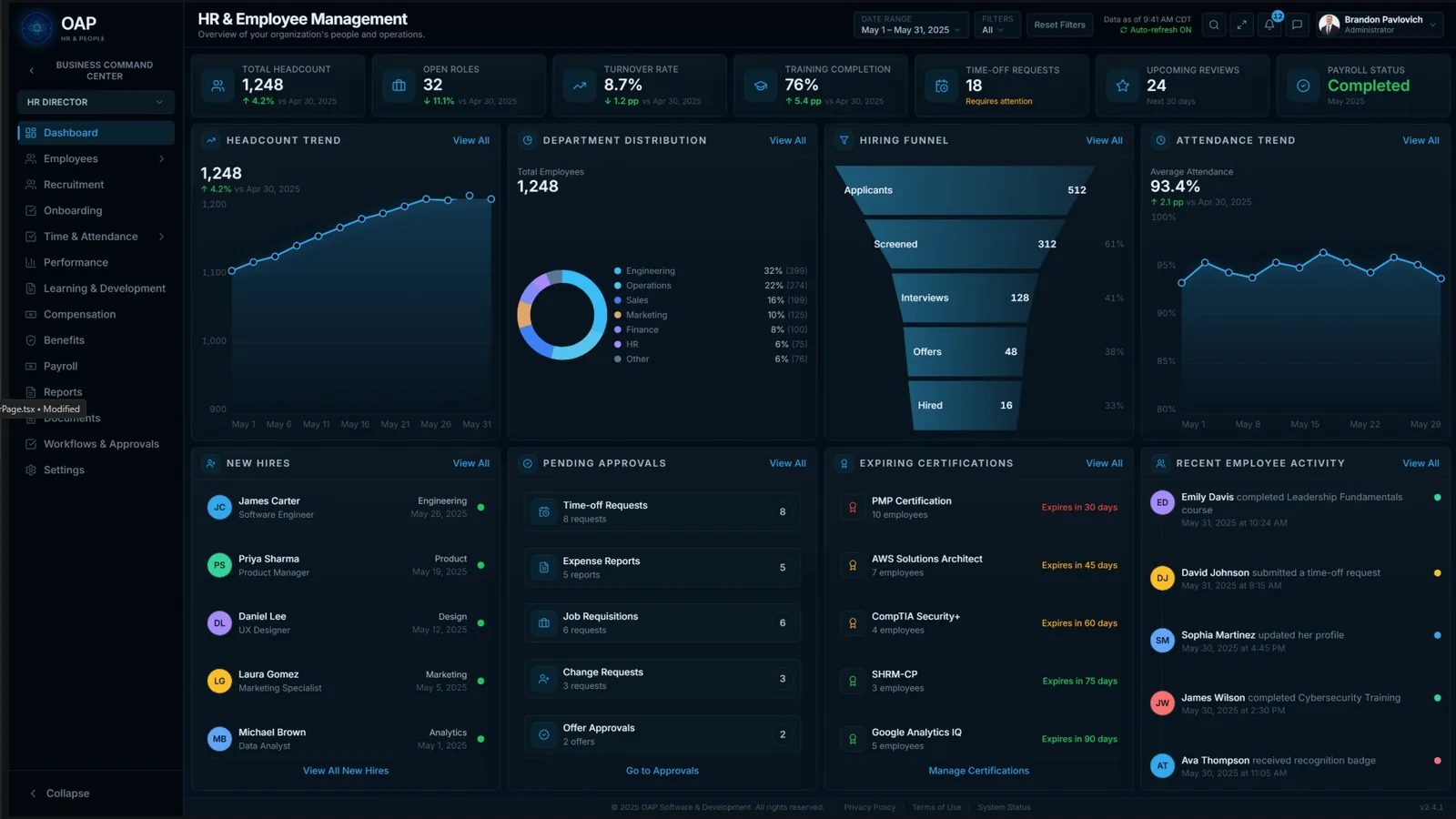This screenshot has height=819, width=1456.
Task: Click back chevron beside Business Command Center
Action: [32, 71]
